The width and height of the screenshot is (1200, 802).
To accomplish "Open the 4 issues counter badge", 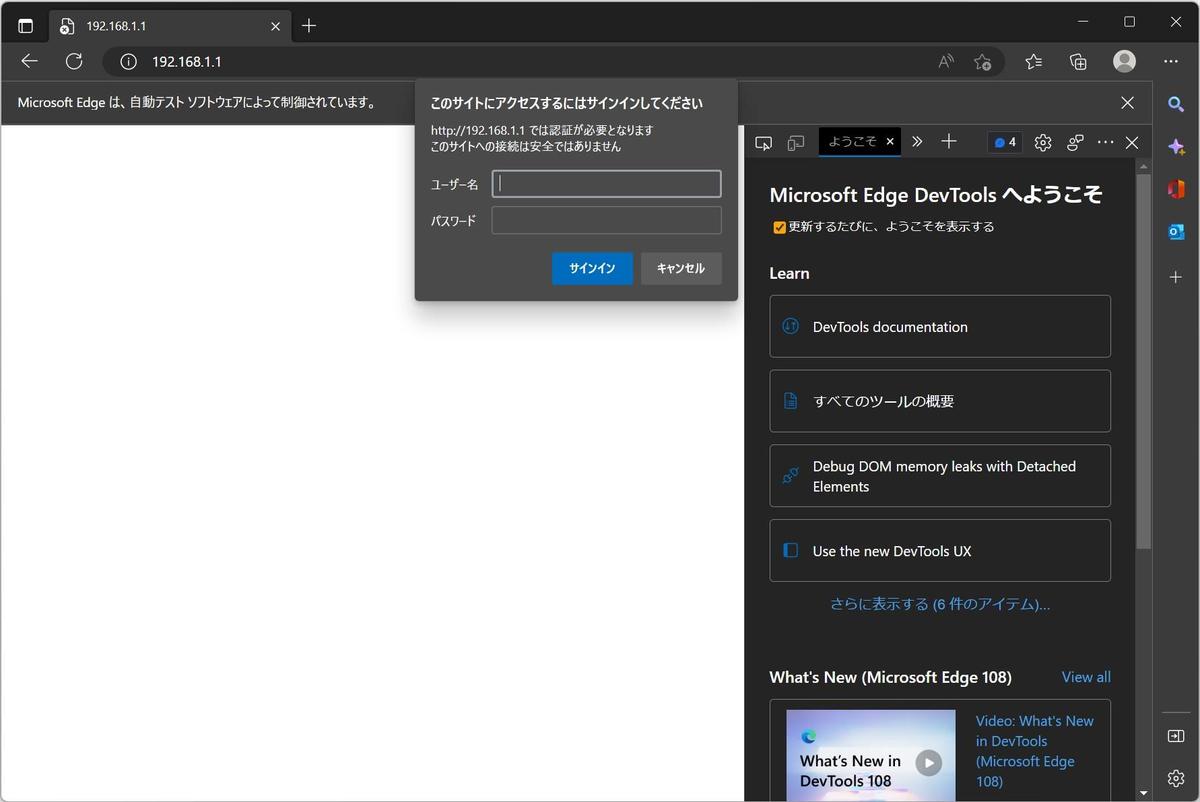I will 1004,143.
